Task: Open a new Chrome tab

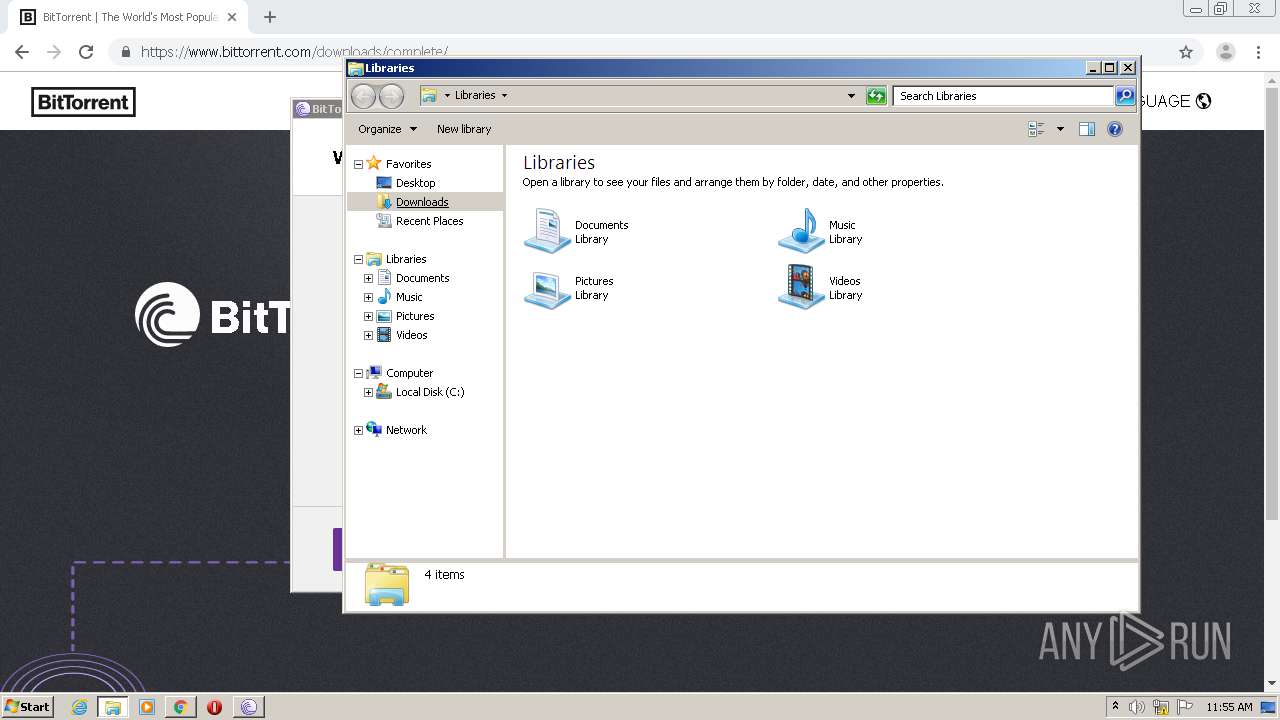Action: (270, 17)
